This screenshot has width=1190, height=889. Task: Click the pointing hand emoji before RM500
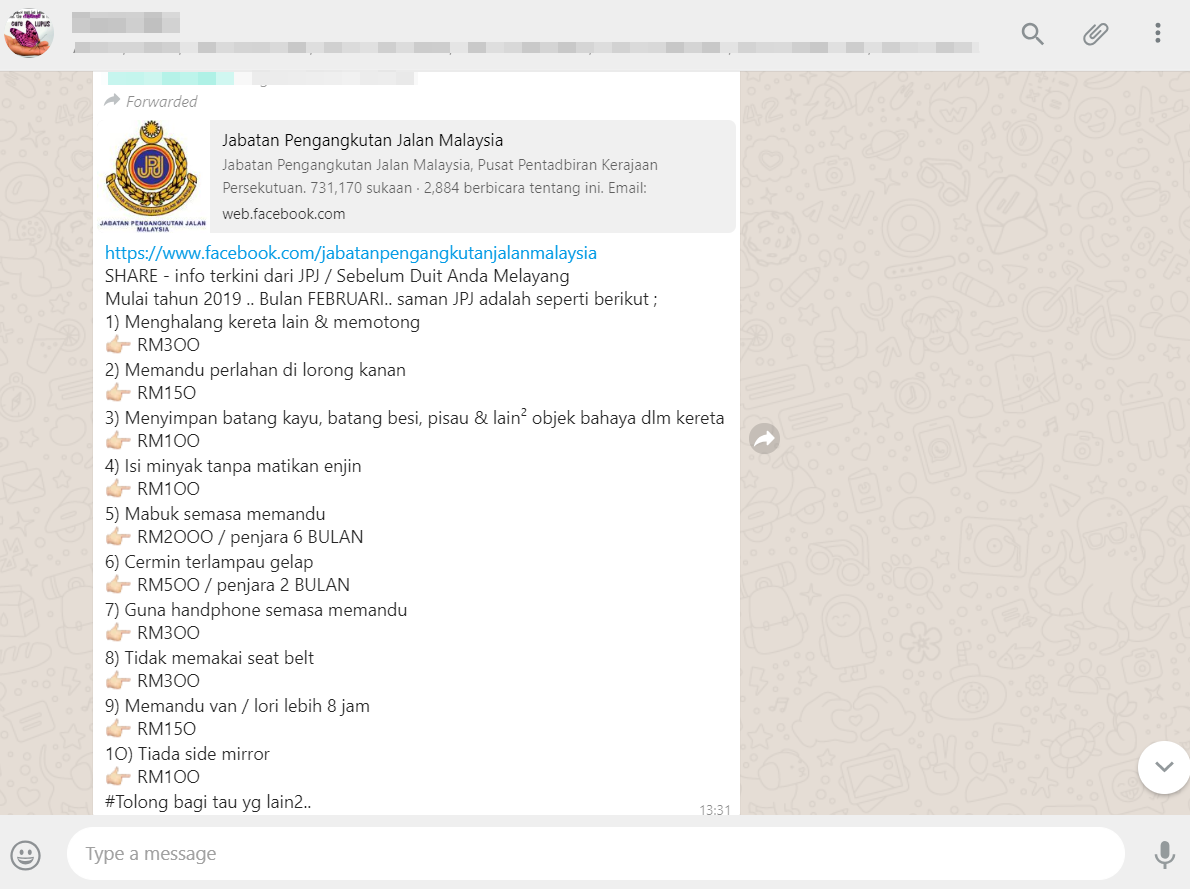click(118, 585)
